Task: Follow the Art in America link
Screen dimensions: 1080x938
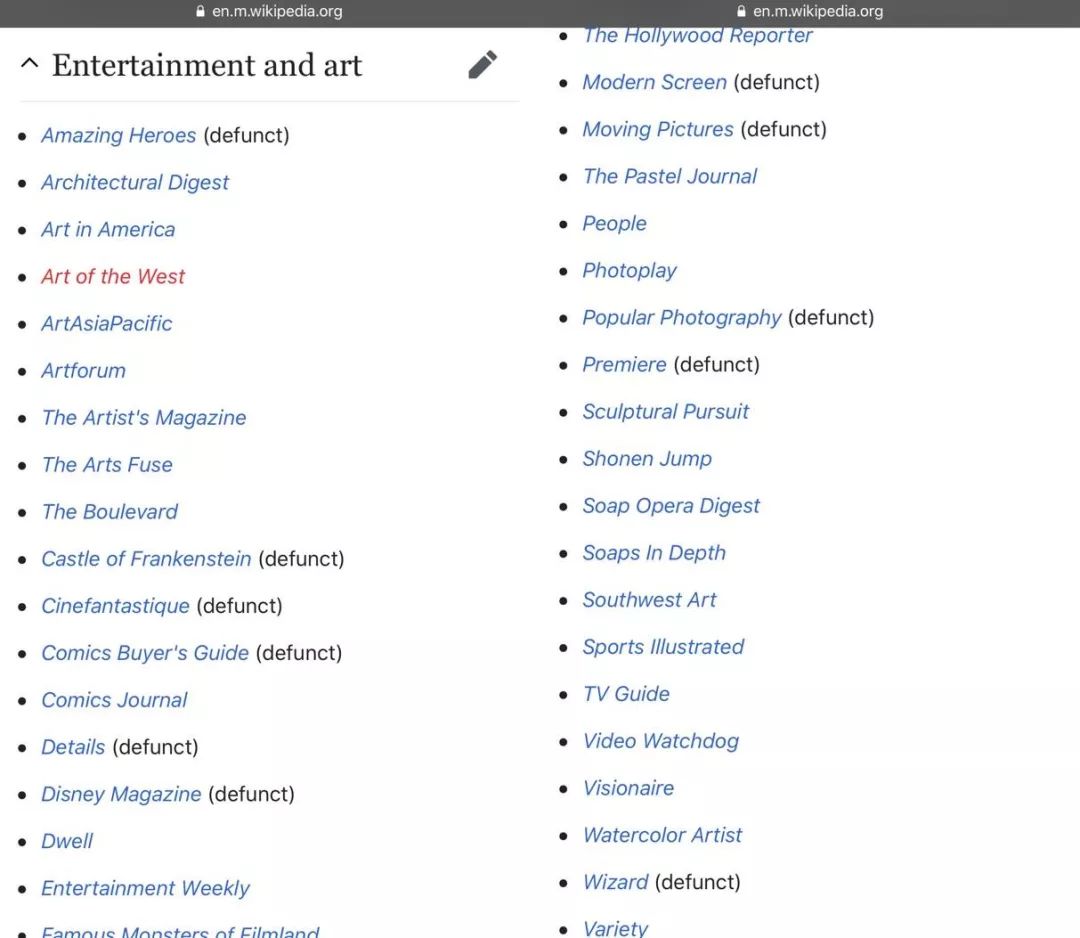Action: click(108, 229)
